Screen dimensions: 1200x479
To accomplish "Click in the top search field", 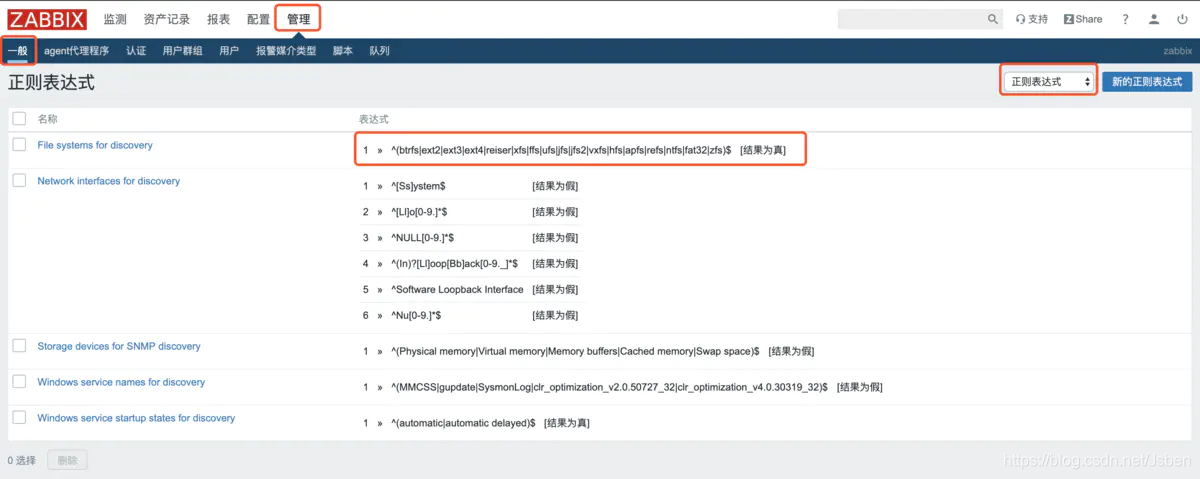I will click(x=911, y=19).
